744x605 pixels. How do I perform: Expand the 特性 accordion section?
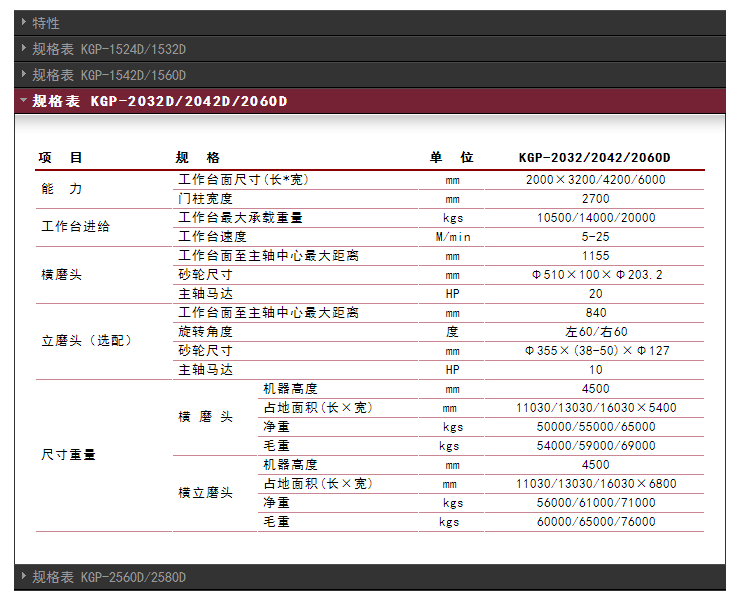click(370, 23)
